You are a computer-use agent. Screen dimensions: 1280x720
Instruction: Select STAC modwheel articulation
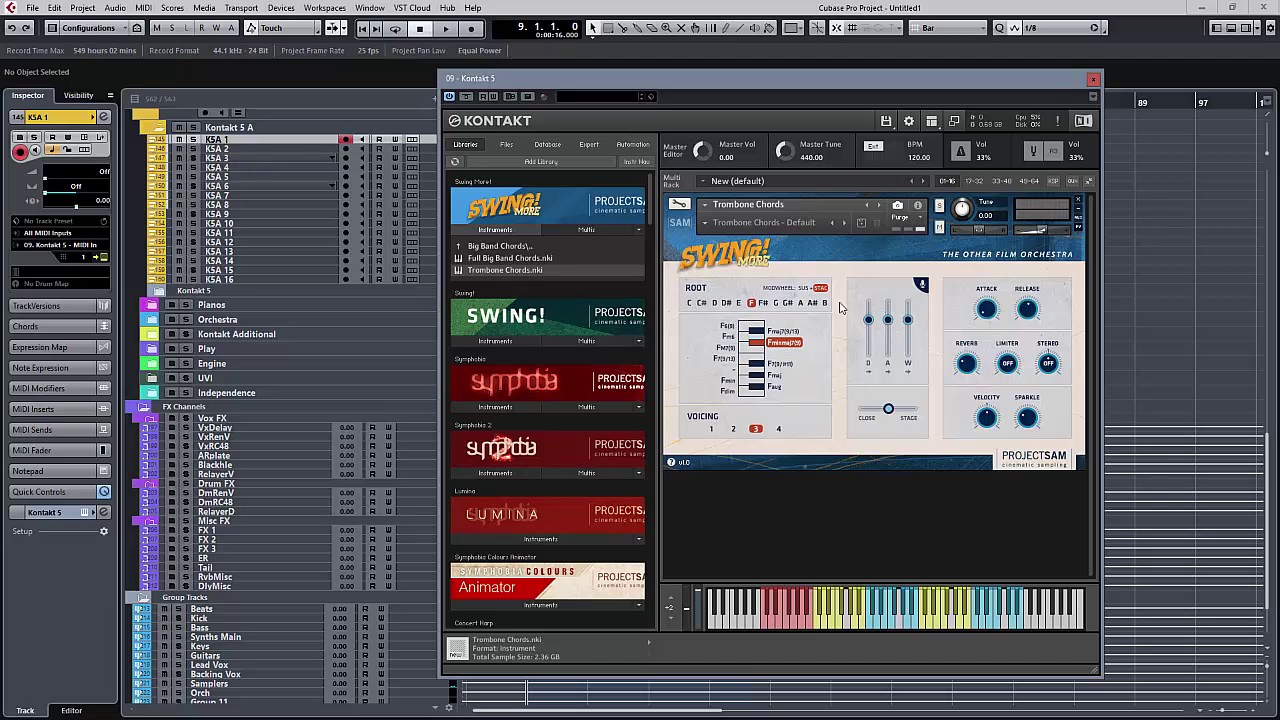click(820, 288)
